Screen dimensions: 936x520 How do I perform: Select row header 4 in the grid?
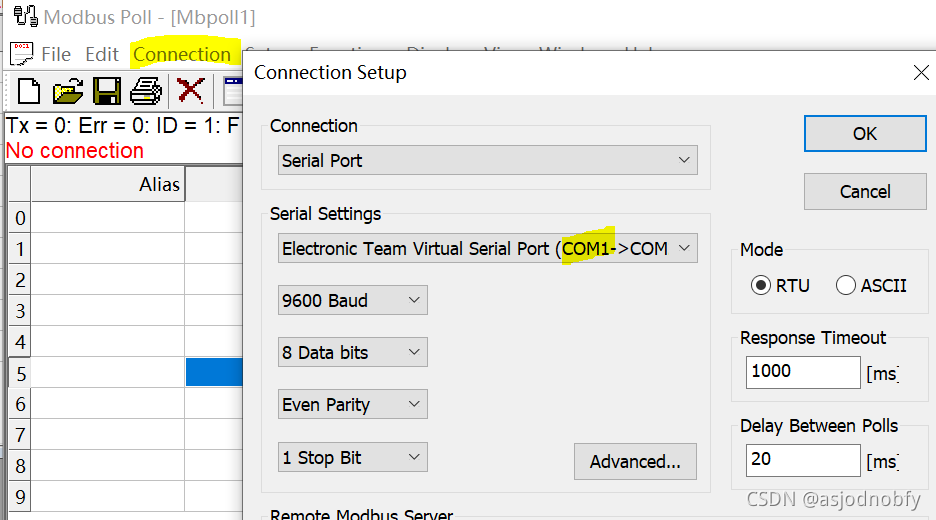click(20, 342)
